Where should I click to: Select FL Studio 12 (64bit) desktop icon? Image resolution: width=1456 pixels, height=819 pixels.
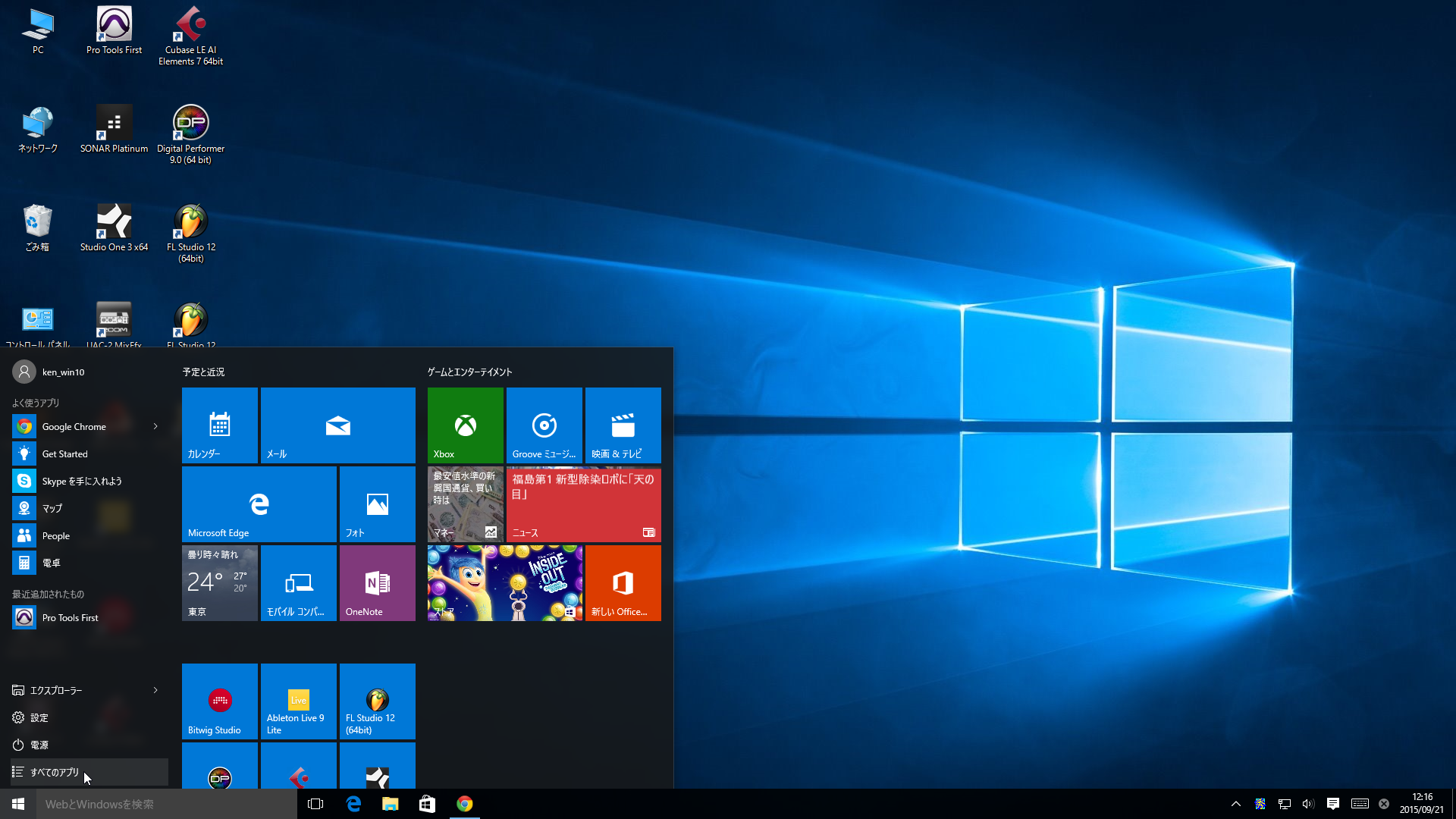coord(190,233)
